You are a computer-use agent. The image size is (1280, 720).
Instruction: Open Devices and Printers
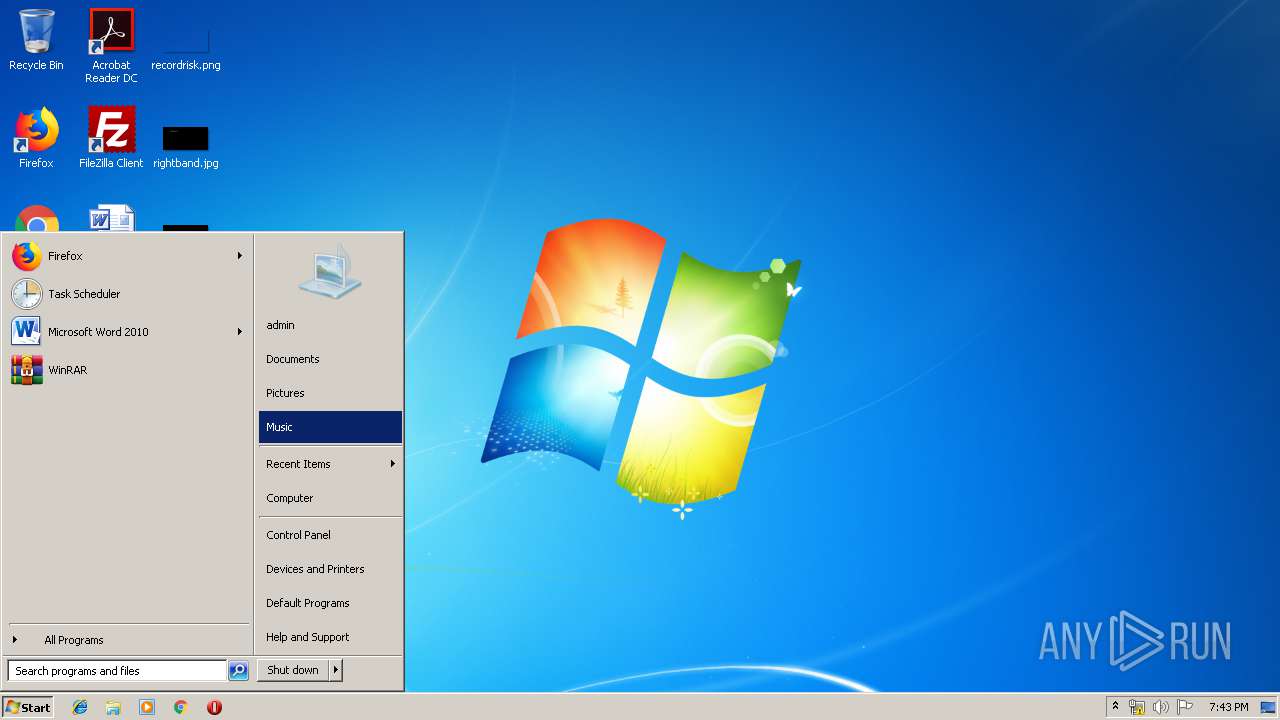click(330, 569)
